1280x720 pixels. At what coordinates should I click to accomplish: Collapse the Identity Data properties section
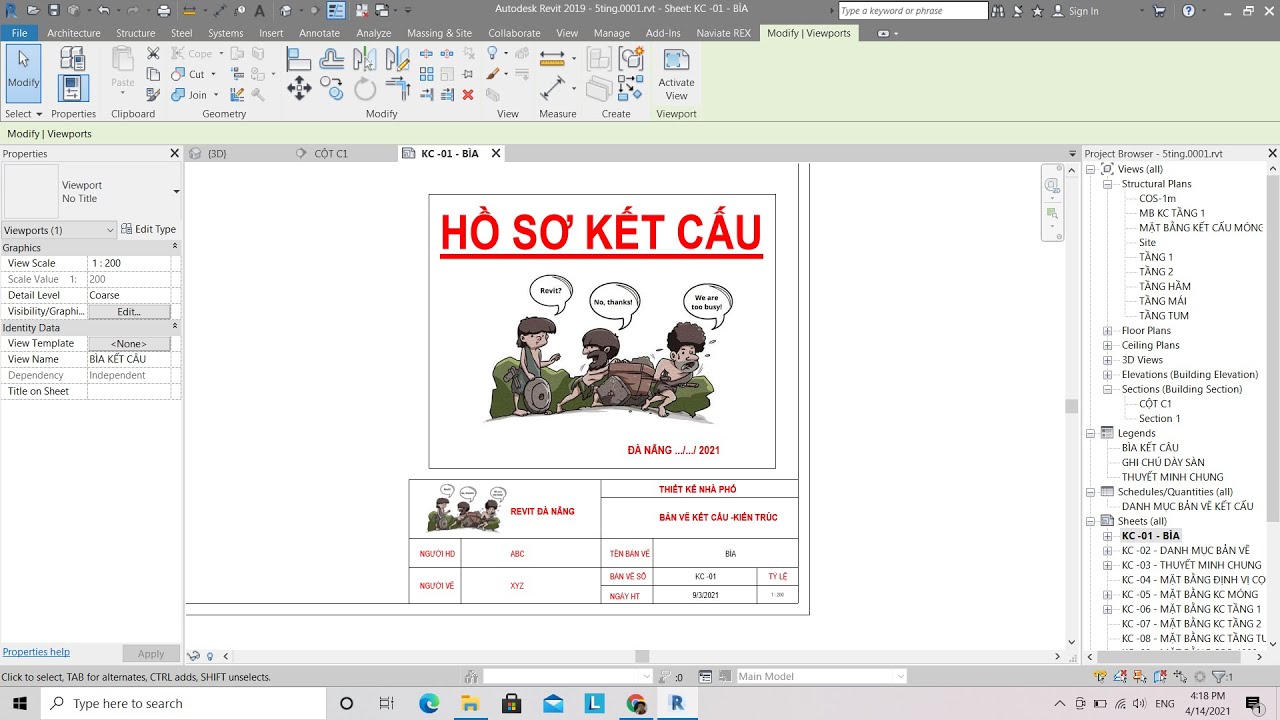tap(175, 327)
